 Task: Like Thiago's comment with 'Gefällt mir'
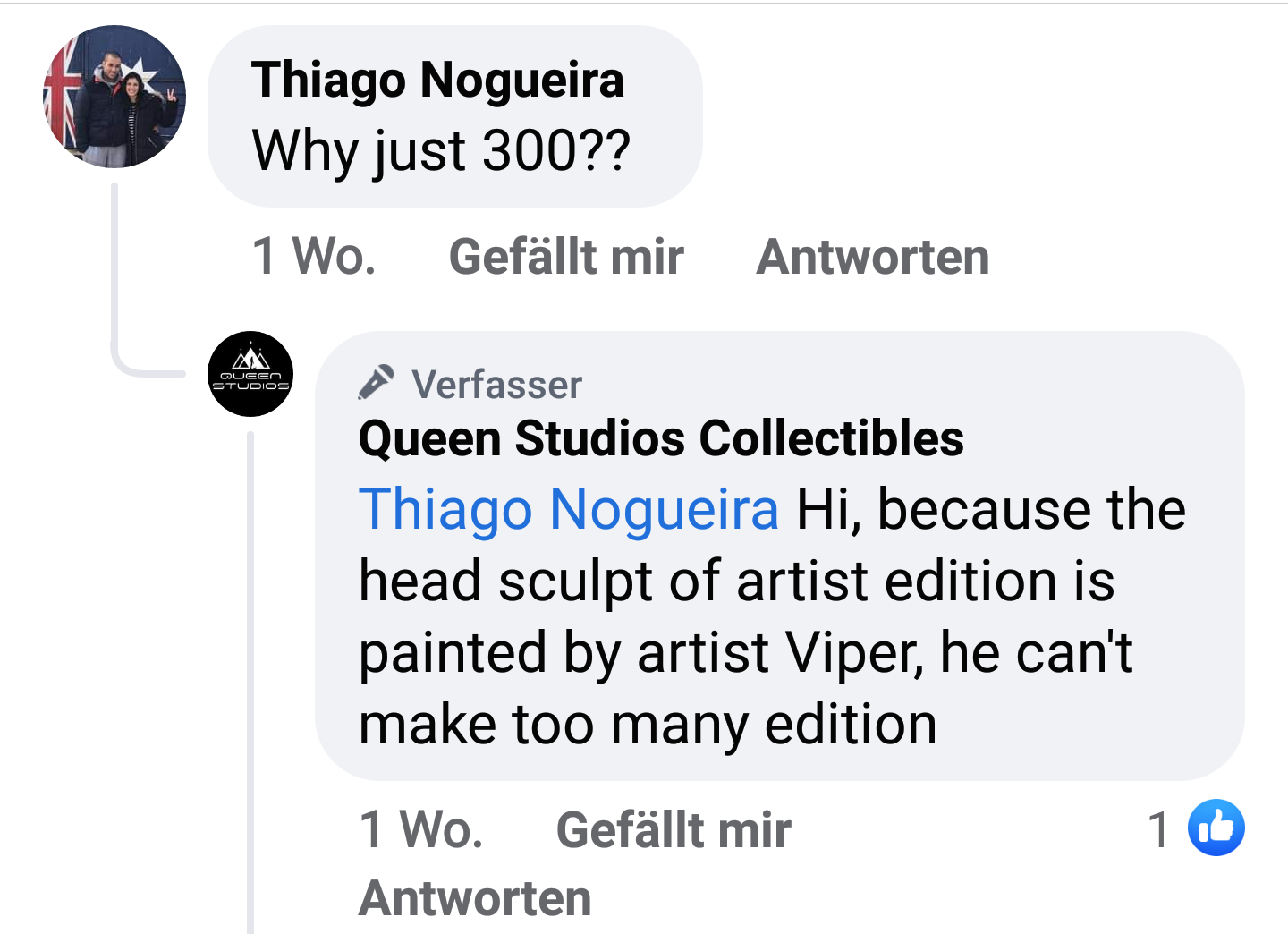tap(566, 257)
